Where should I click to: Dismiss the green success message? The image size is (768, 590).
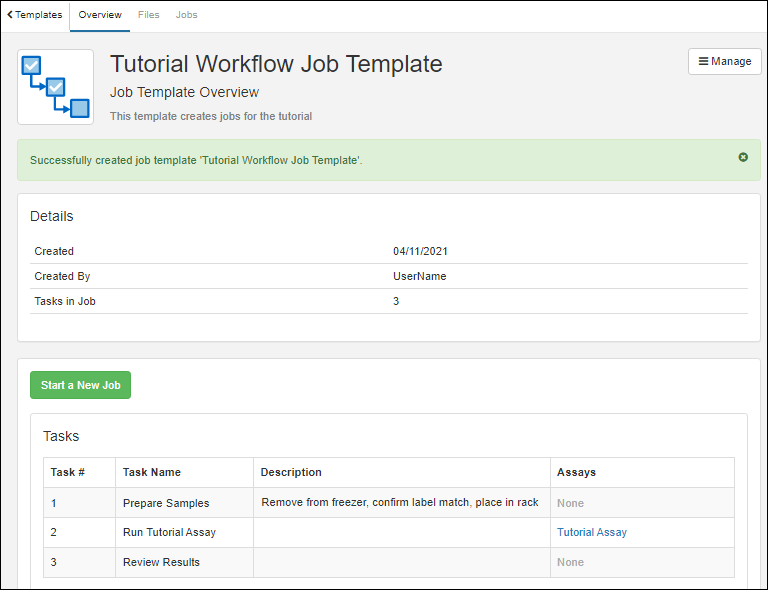click(x=743, y=157)
